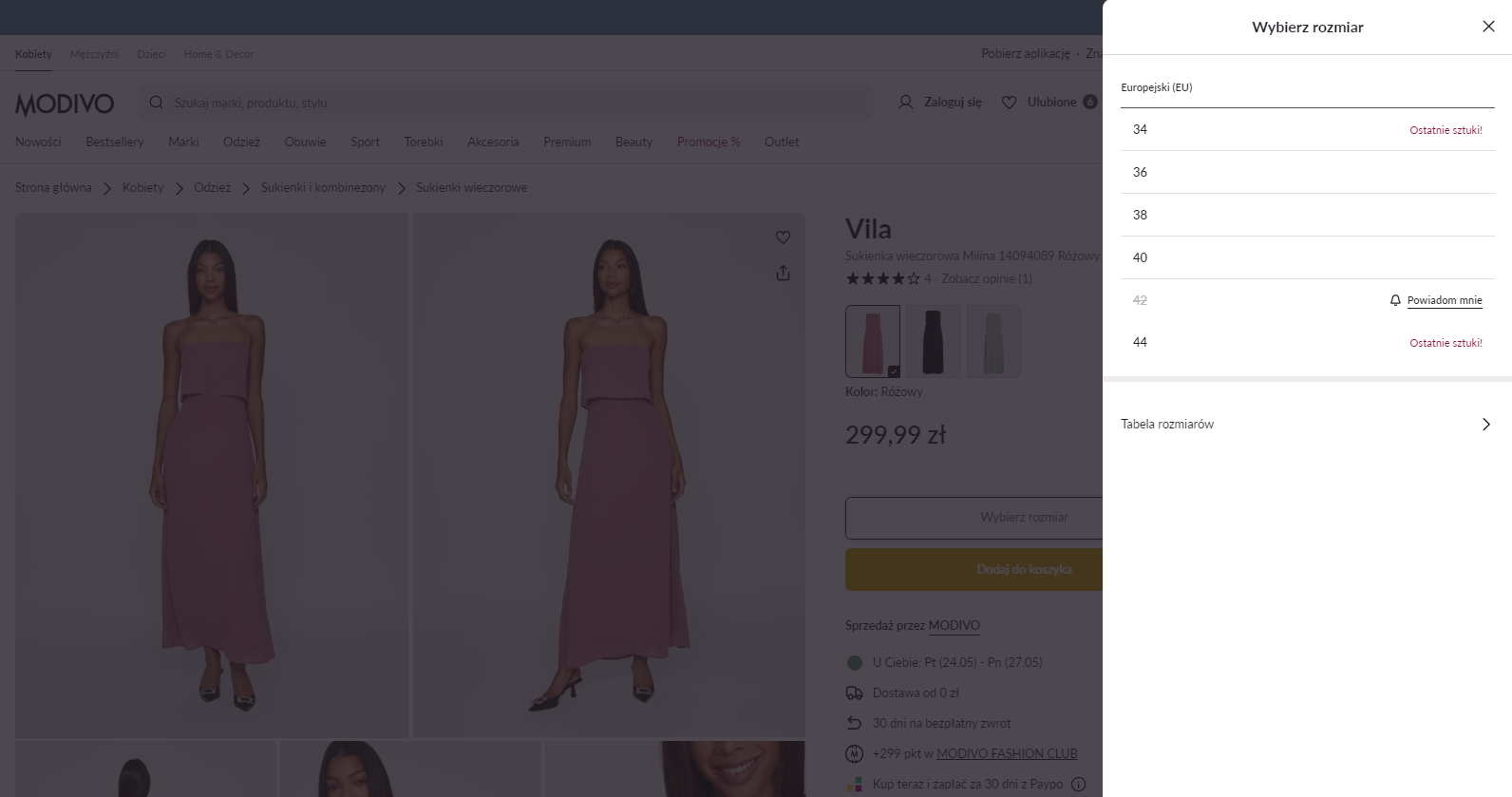The width and height of the screenshot is (1512, 797).
Task: Click Zobacz opinie (1) reviews link
Action: [986, 278]
